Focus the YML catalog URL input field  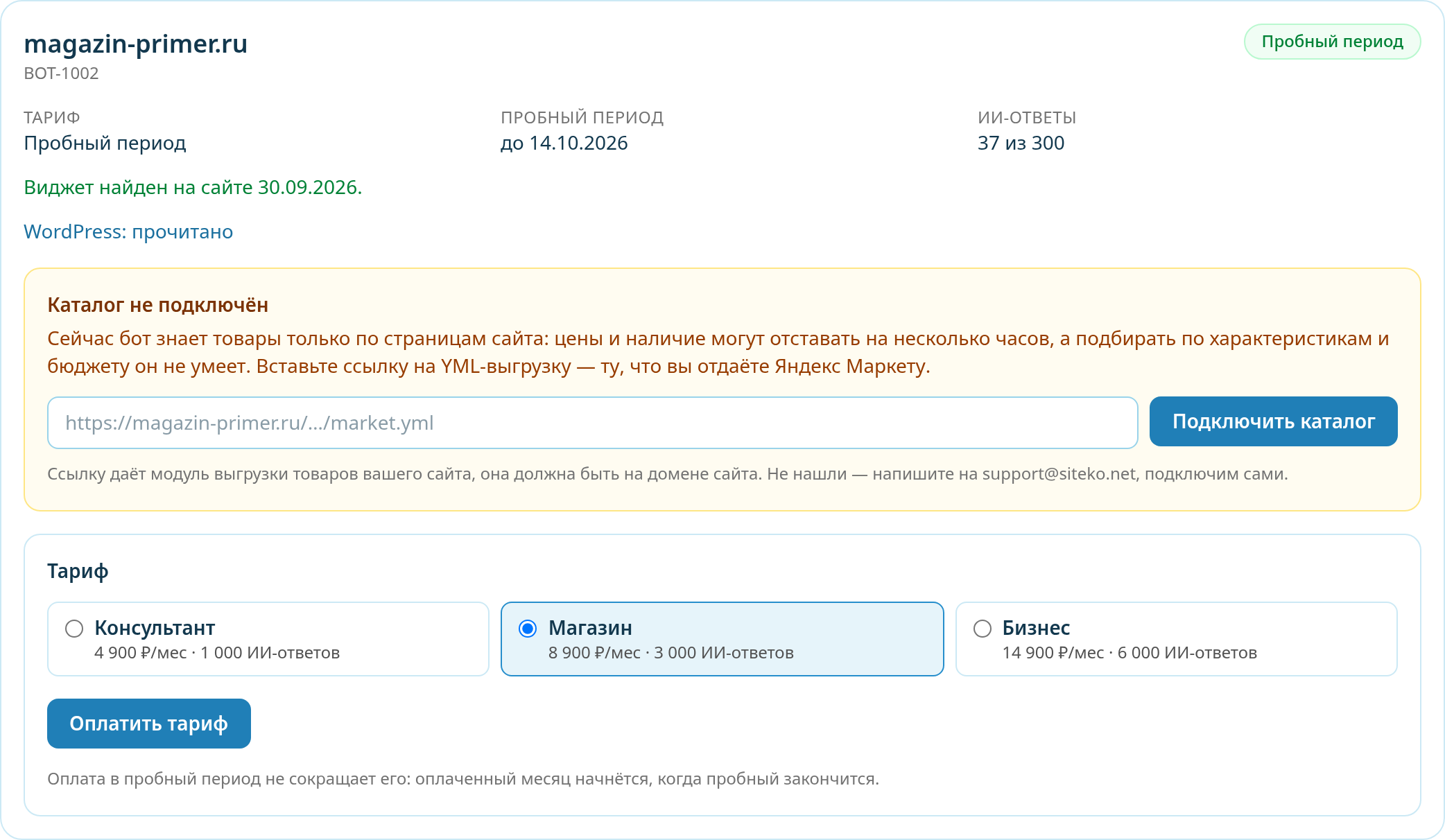pyautogui.click(x=593, y=423)
